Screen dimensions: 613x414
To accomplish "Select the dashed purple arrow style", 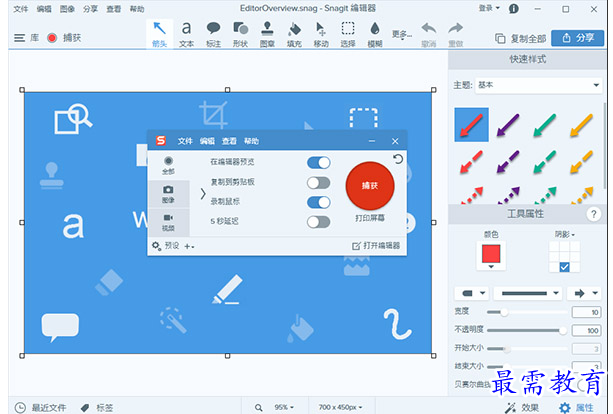I will pyautogui.click(x=508, y=161).
